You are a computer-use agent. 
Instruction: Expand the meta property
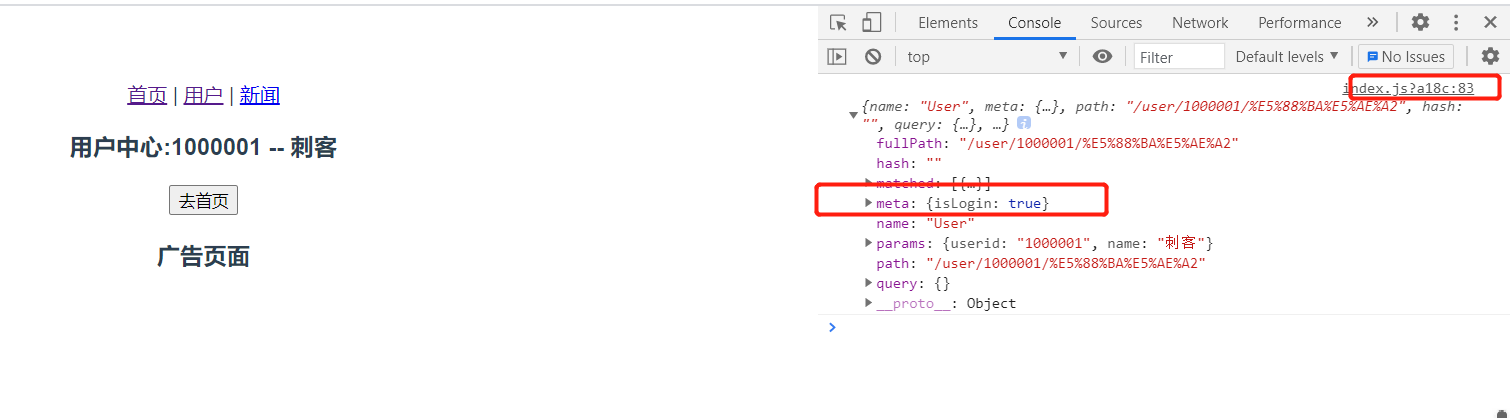[x=869, y=203]
